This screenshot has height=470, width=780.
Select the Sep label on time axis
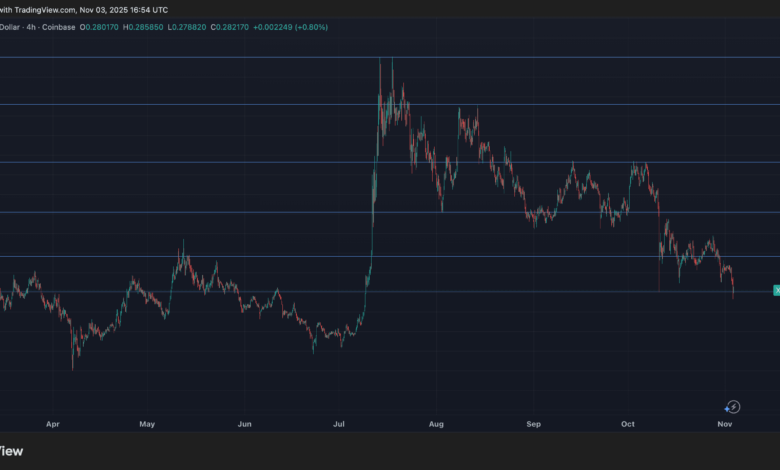[533, 424]
